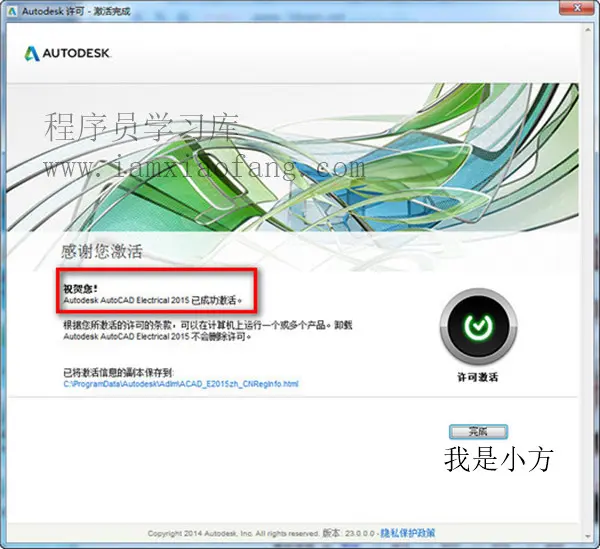Click the 许可激活 label under the icon
Viewport: 600px width, 549px height.
tap(478, 377)
